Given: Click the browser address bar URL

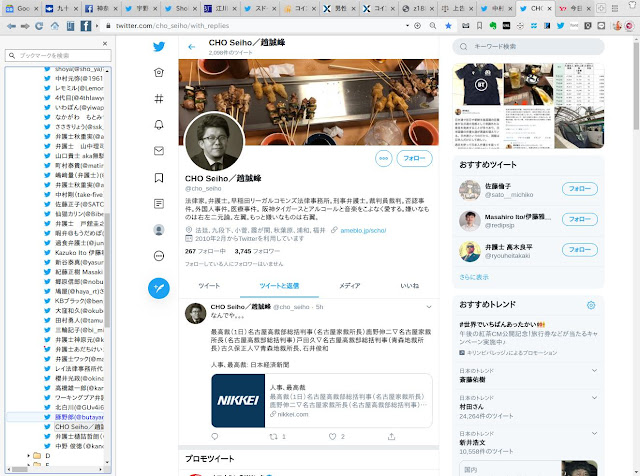Looking at the screenshot, I should point(172,26).
